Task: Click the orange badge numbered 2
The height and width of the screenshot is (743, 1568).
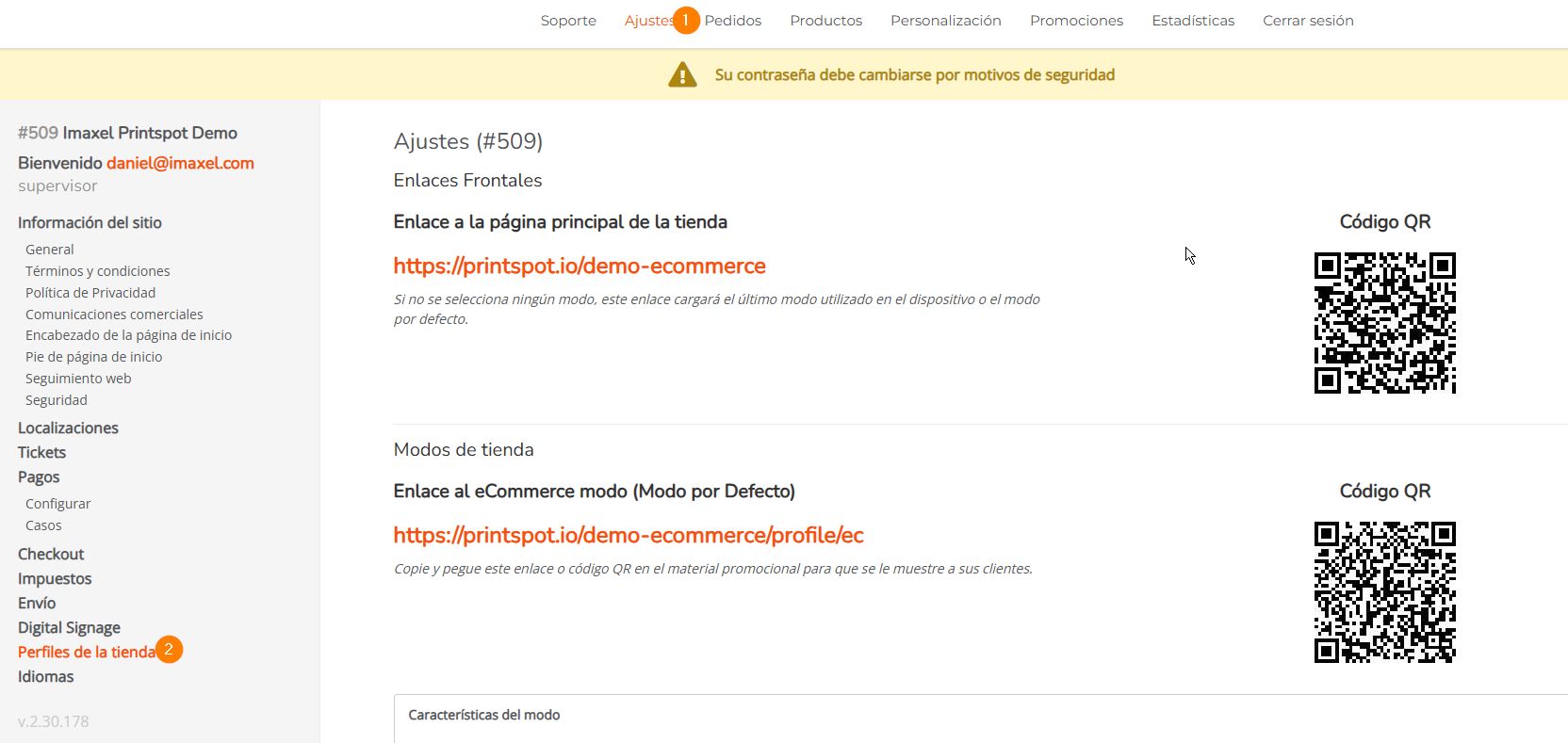Action: (170, 650)
